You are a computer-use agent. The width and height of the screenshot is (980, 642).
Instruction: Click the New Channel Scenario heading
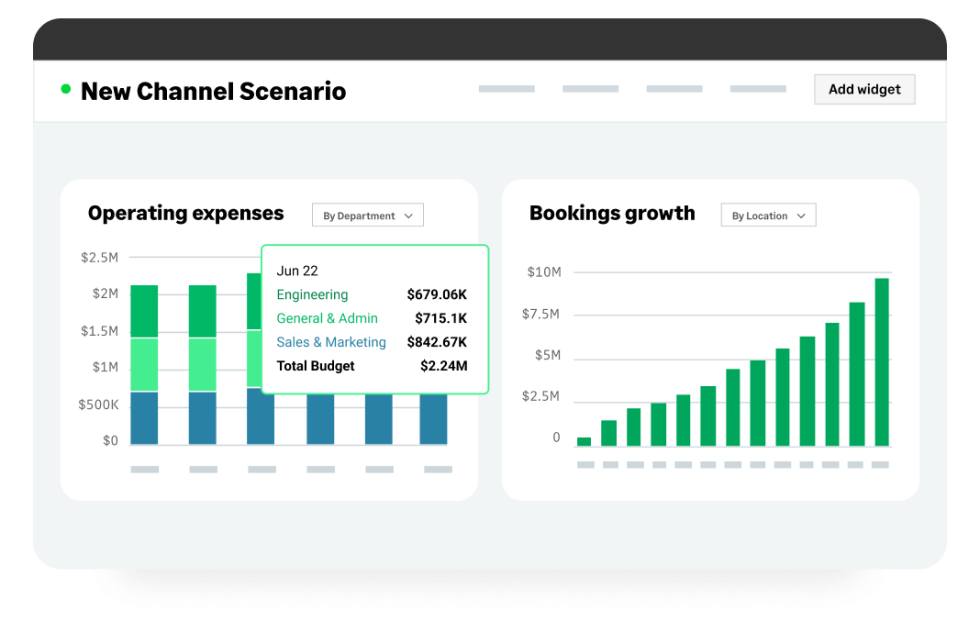(213, 91)
